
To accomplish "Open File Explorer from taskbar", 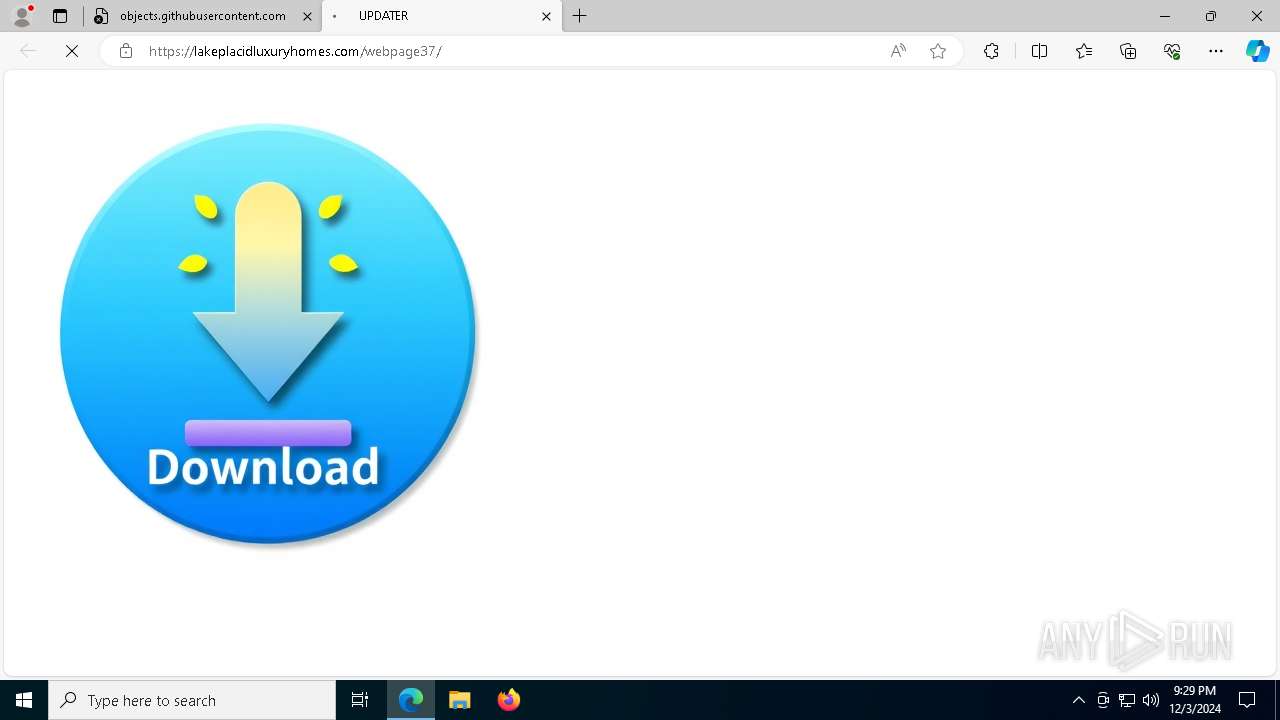I will click(x=460, y=700).
